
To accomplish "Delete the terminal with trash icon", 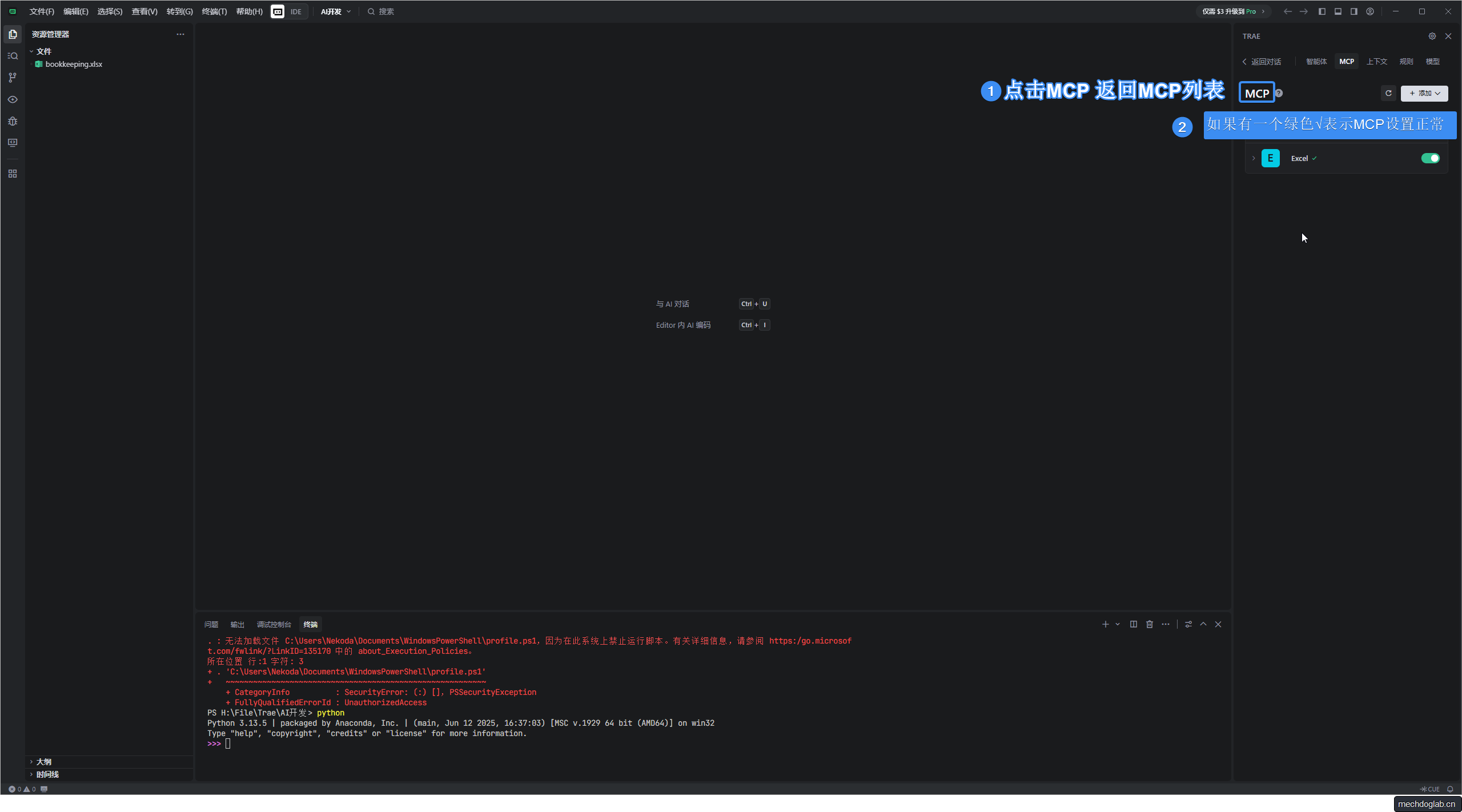I will pyautogui.click(x=1149, y=624).
